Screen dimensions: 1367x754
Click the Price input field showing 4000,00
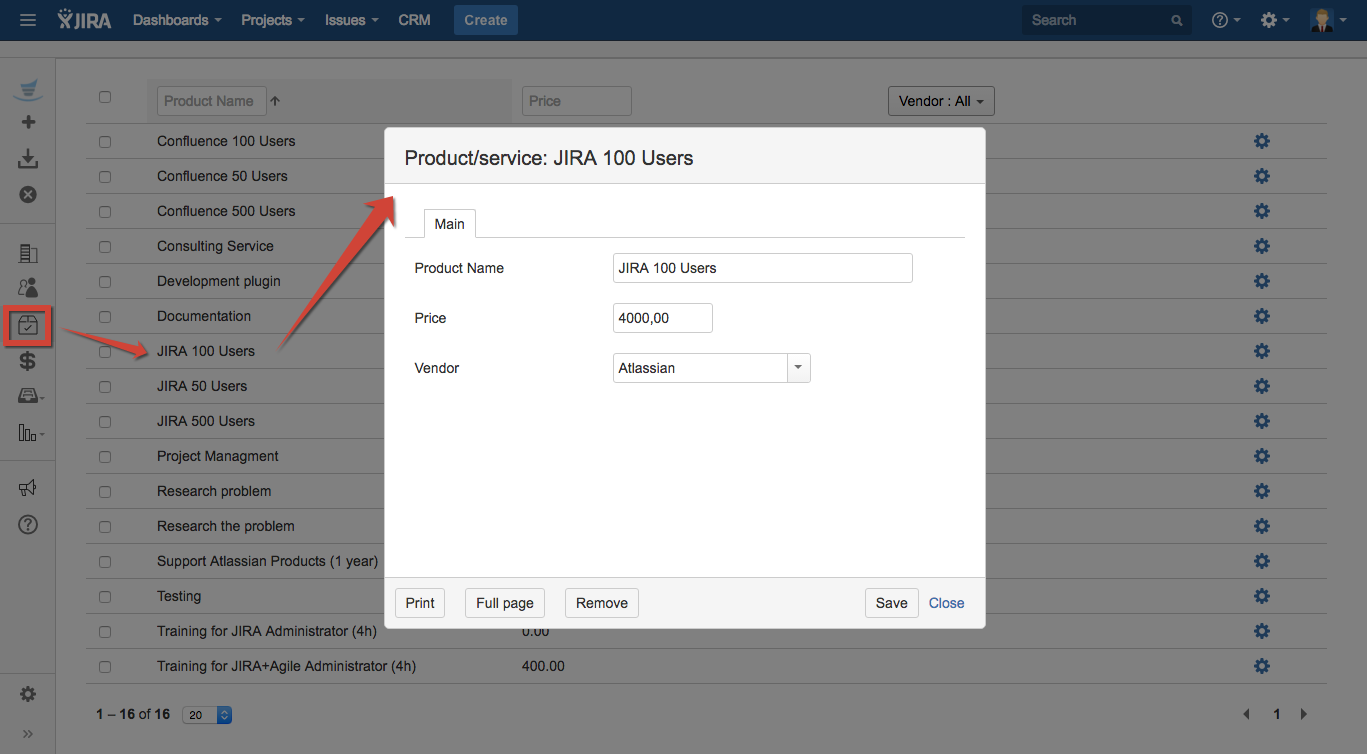point(662,318)
